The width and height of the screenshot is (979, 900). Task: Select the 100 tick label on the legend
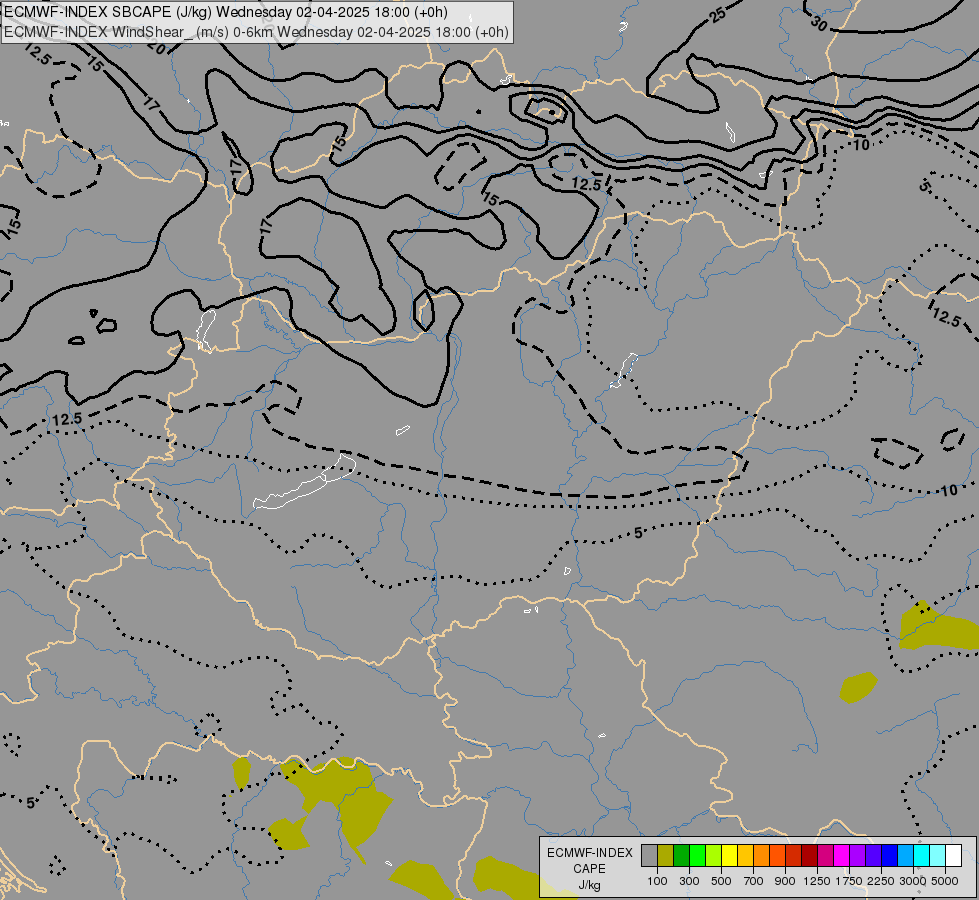click(657, 881)
